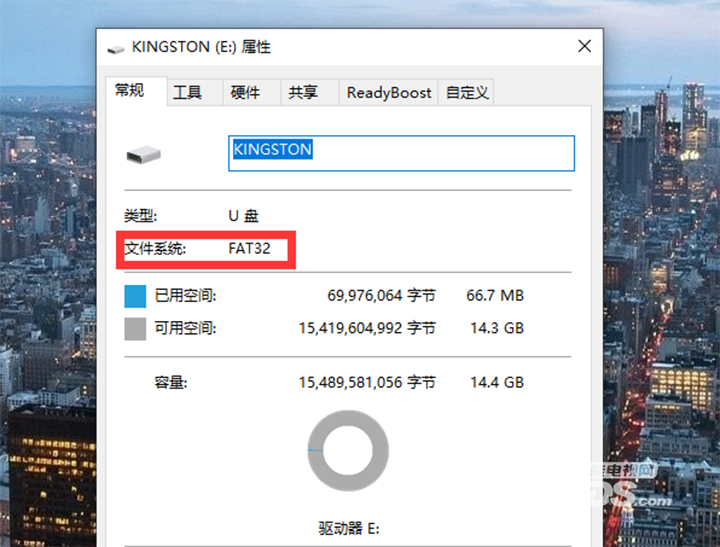Image resolution: width=720 pixels, height=547 pixels.
Task: Switch to the 常规 tab
Action: coord(130,91)
